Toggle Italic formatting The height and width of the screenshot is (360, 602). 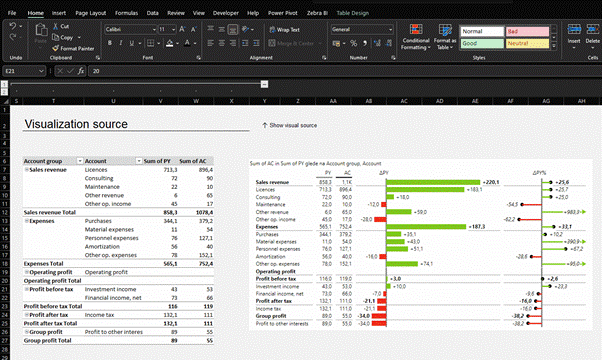[121, 43]
